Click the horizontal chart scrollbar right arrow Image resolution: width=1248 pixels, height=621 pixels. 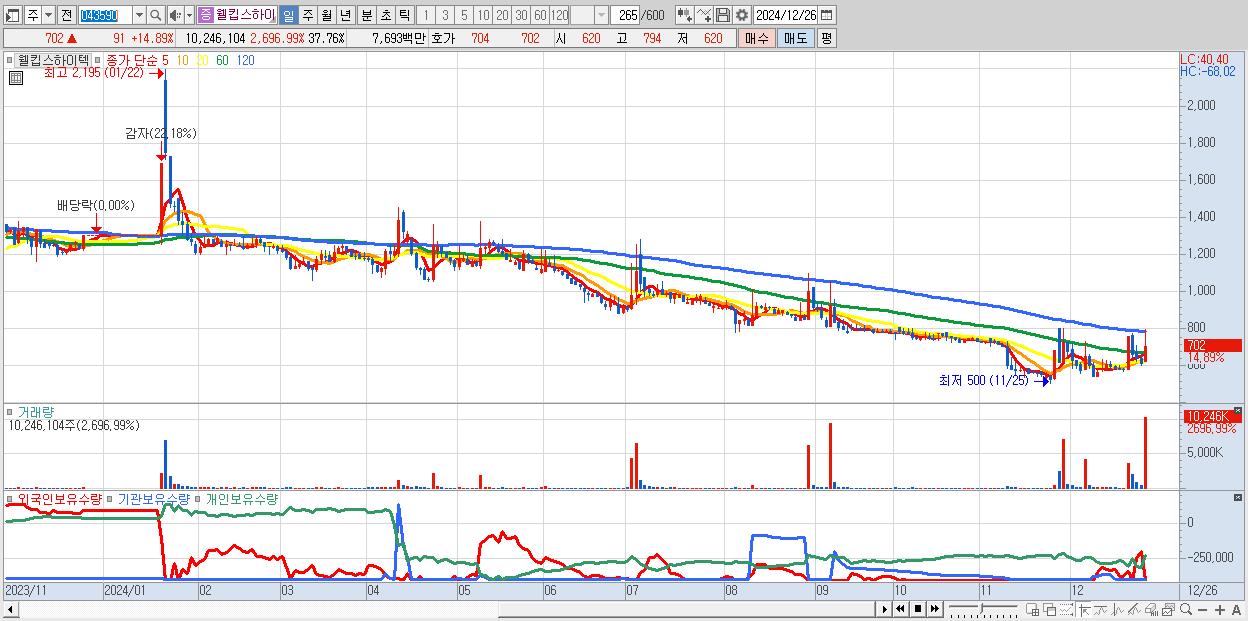(884, 609)
